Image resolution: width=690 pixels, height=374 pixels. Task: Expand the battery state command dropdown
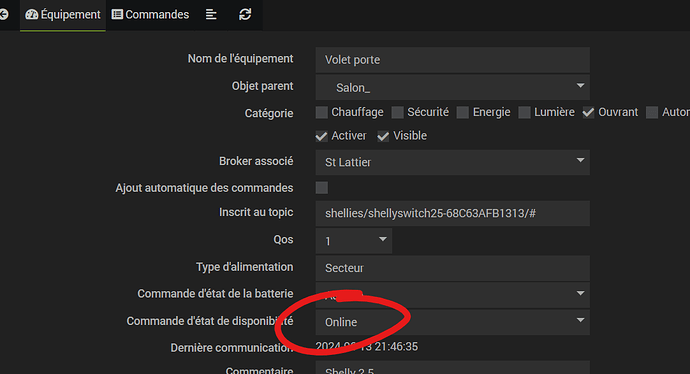(452, 295)
